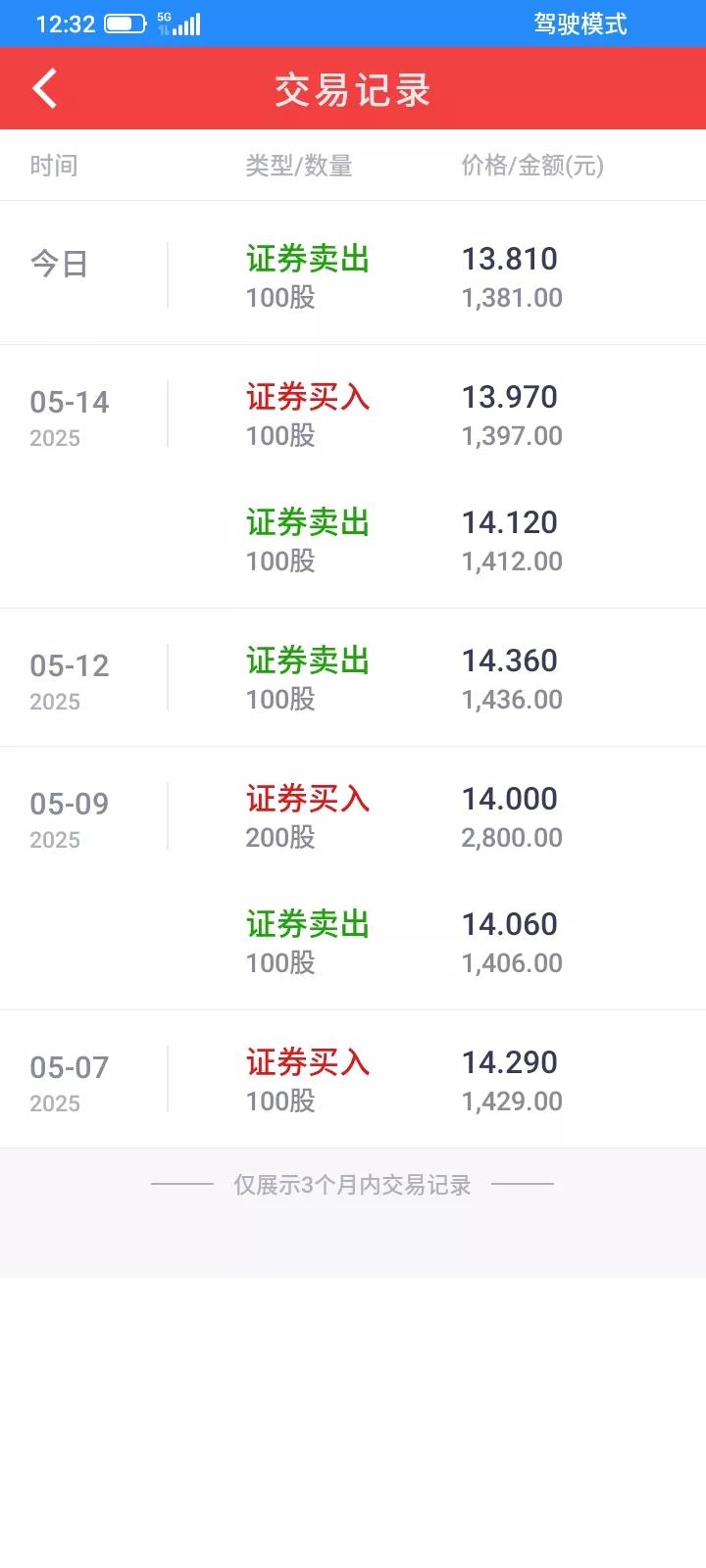This screenshot has width=706, height=1568.
Task: Tap the 5G signal strength icon
Action: click(178, 24)
